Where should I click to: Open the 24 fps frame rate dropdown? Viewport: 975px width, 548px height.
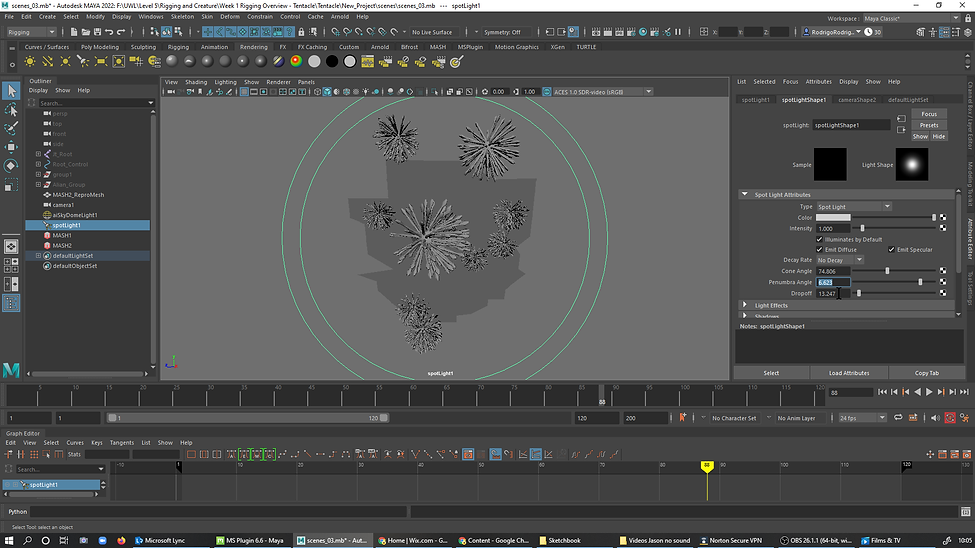pos(862,418)
